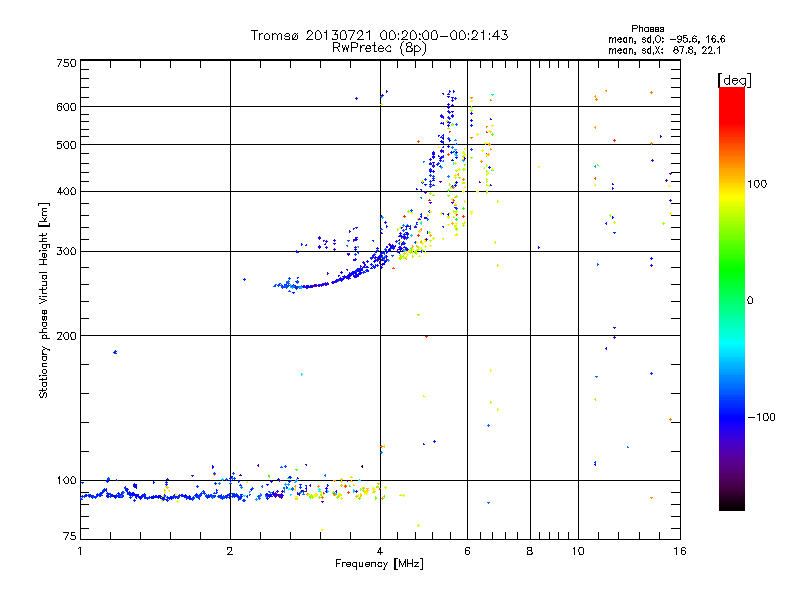This screenshot has height=600, width=800.
Task: Click the y-axis tick label '400'
Action: point(66,192)
